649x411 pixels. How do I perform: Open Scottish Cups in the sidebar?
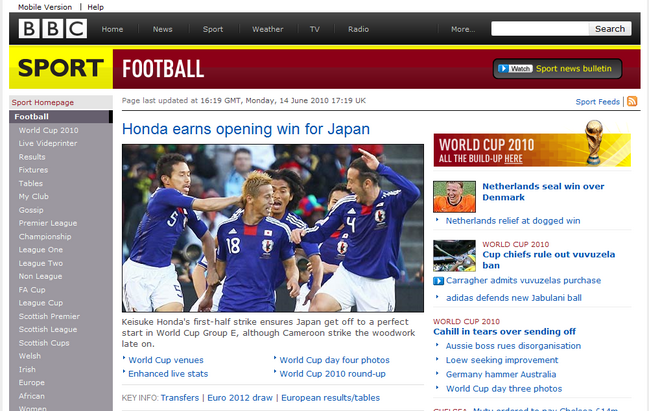[x=44, y=343]
